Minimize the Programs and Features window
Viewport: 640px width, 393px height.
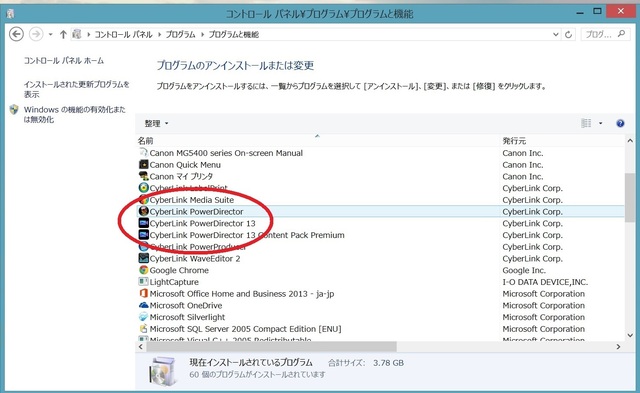[x=580, y=13]
